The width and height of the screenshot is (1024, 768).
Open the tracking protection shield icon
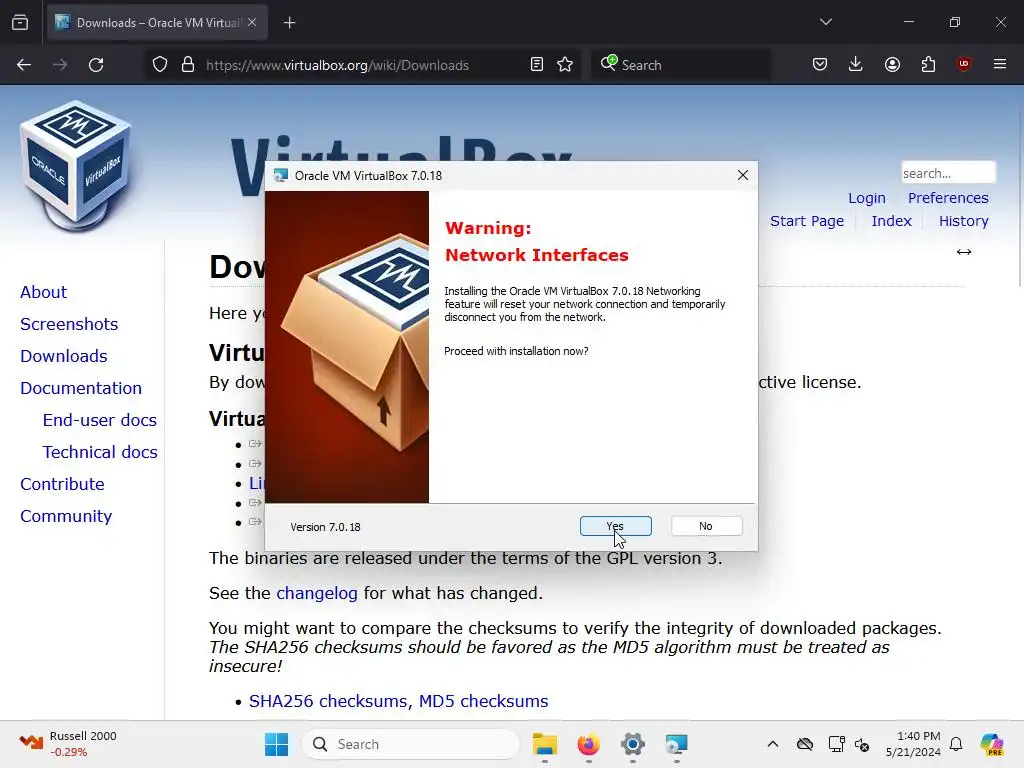pyautogui.click(x=160, y=65)
